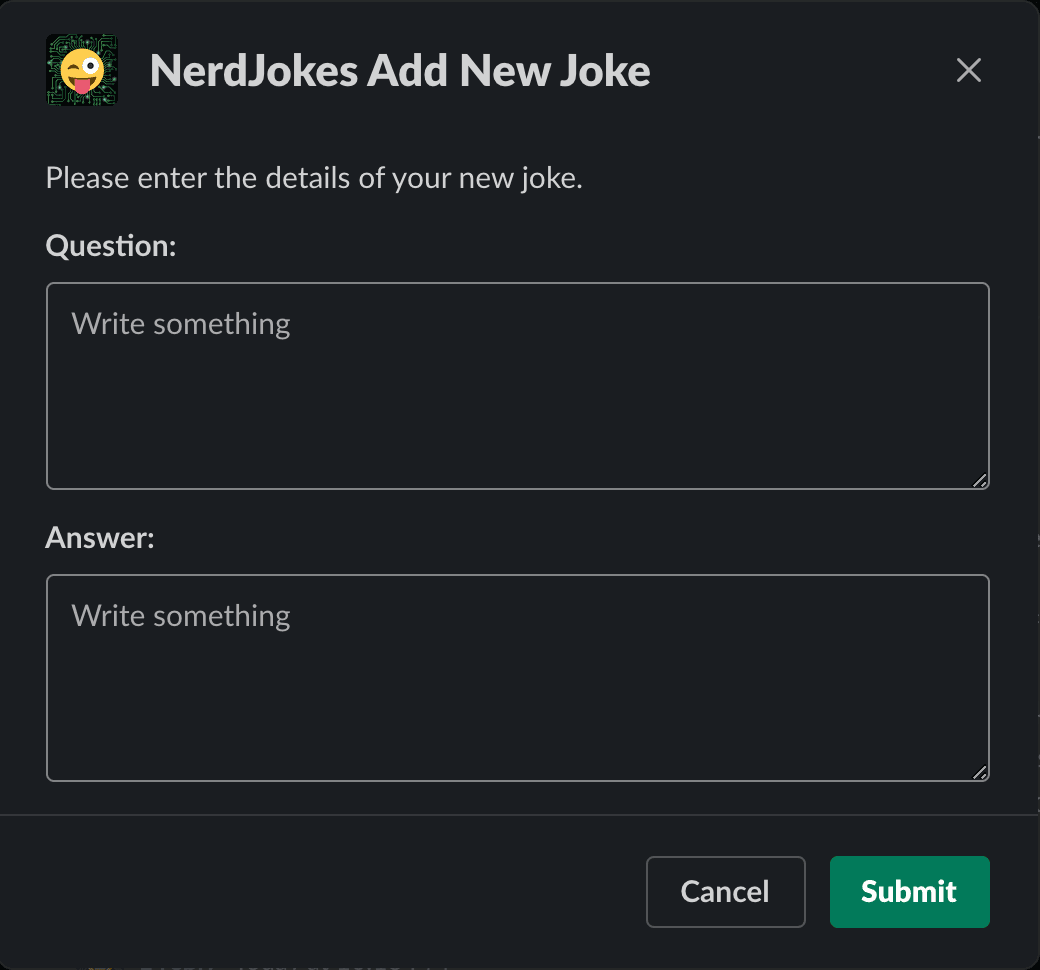Click inside the Answer text area
This screenshot has height=970, width=1040.
pyautogui.click(x=518, y=678)
